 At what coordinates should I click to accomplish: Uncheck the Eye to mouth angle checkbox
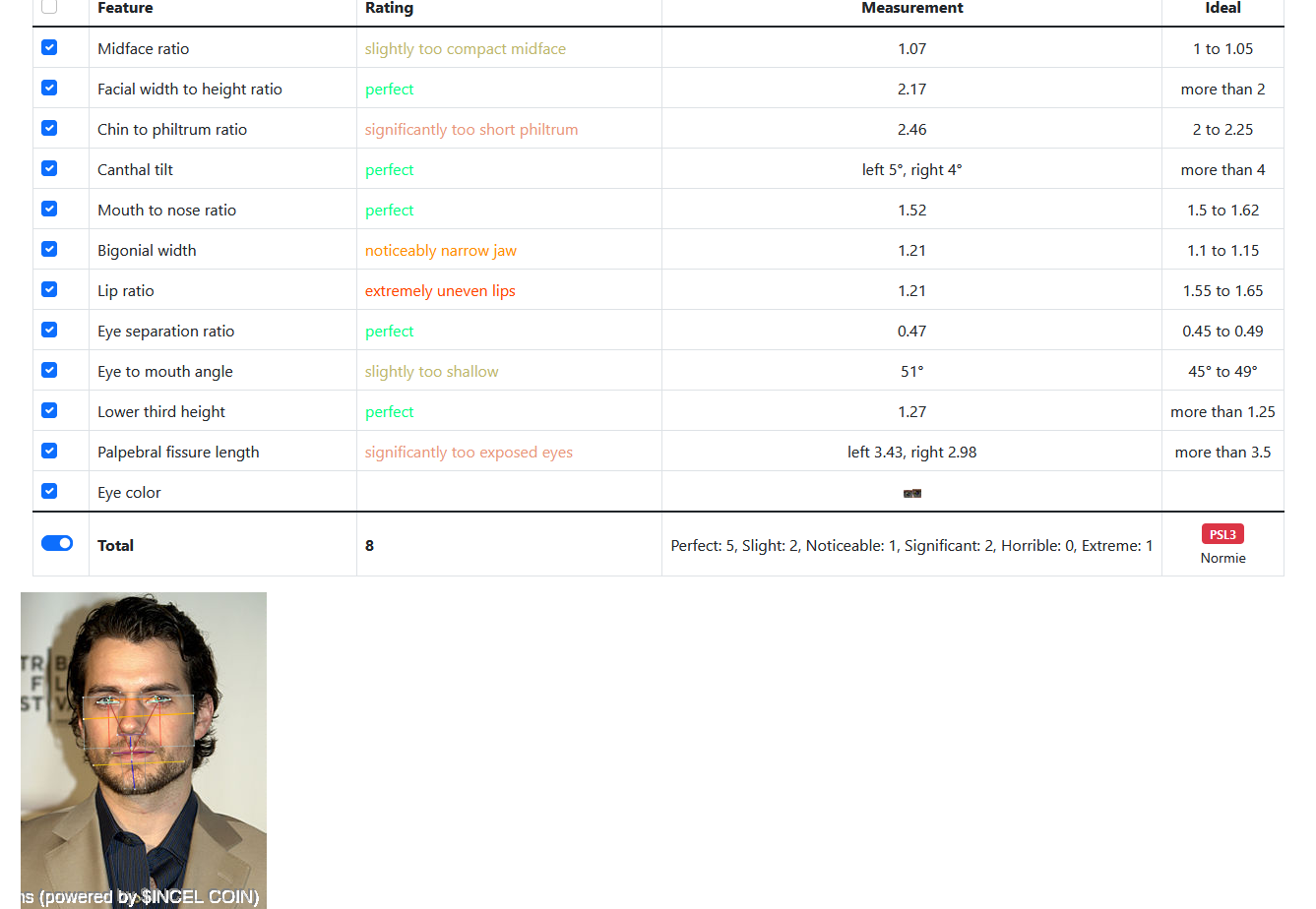[49, 370]
